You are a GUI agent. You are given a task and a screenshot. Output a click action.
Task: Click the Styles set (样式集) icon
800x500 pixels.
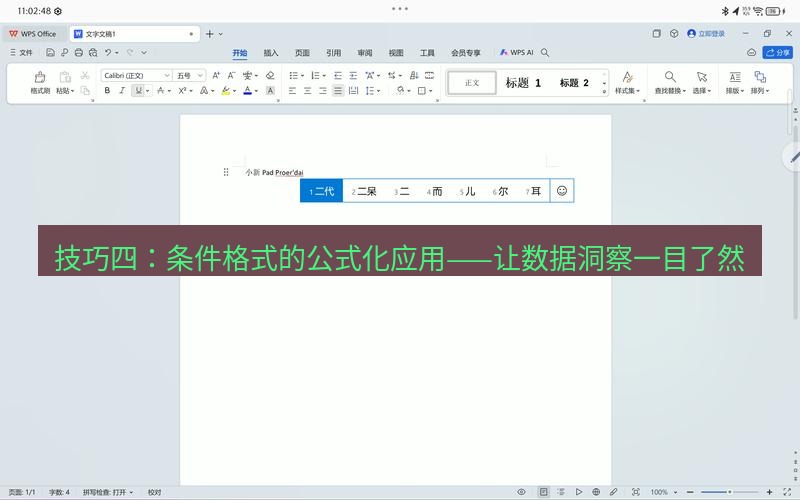pyautogui.click(x=628, y=77)
